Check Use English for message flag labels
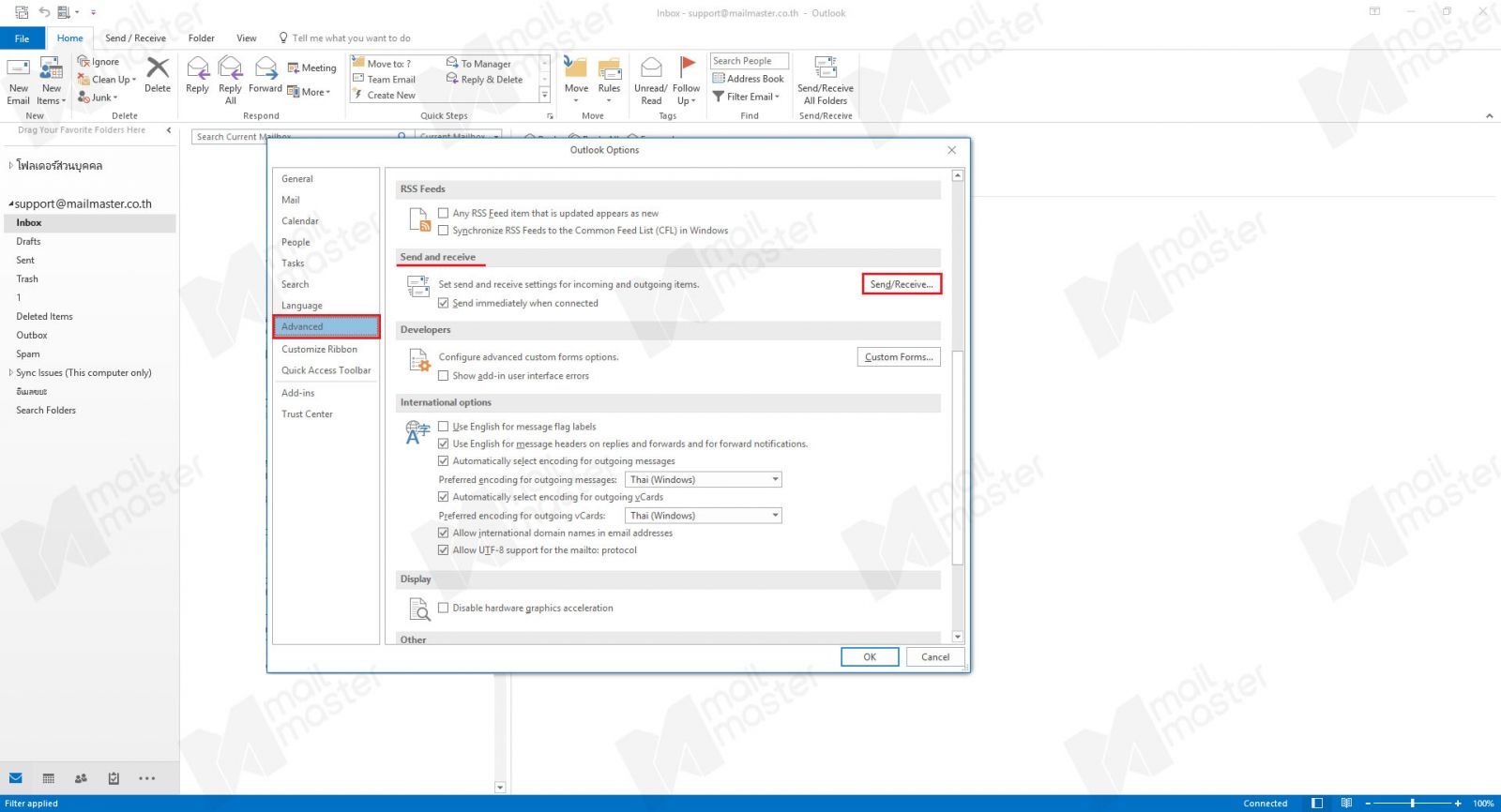The image size is (1501, 812). coord(444,427)
